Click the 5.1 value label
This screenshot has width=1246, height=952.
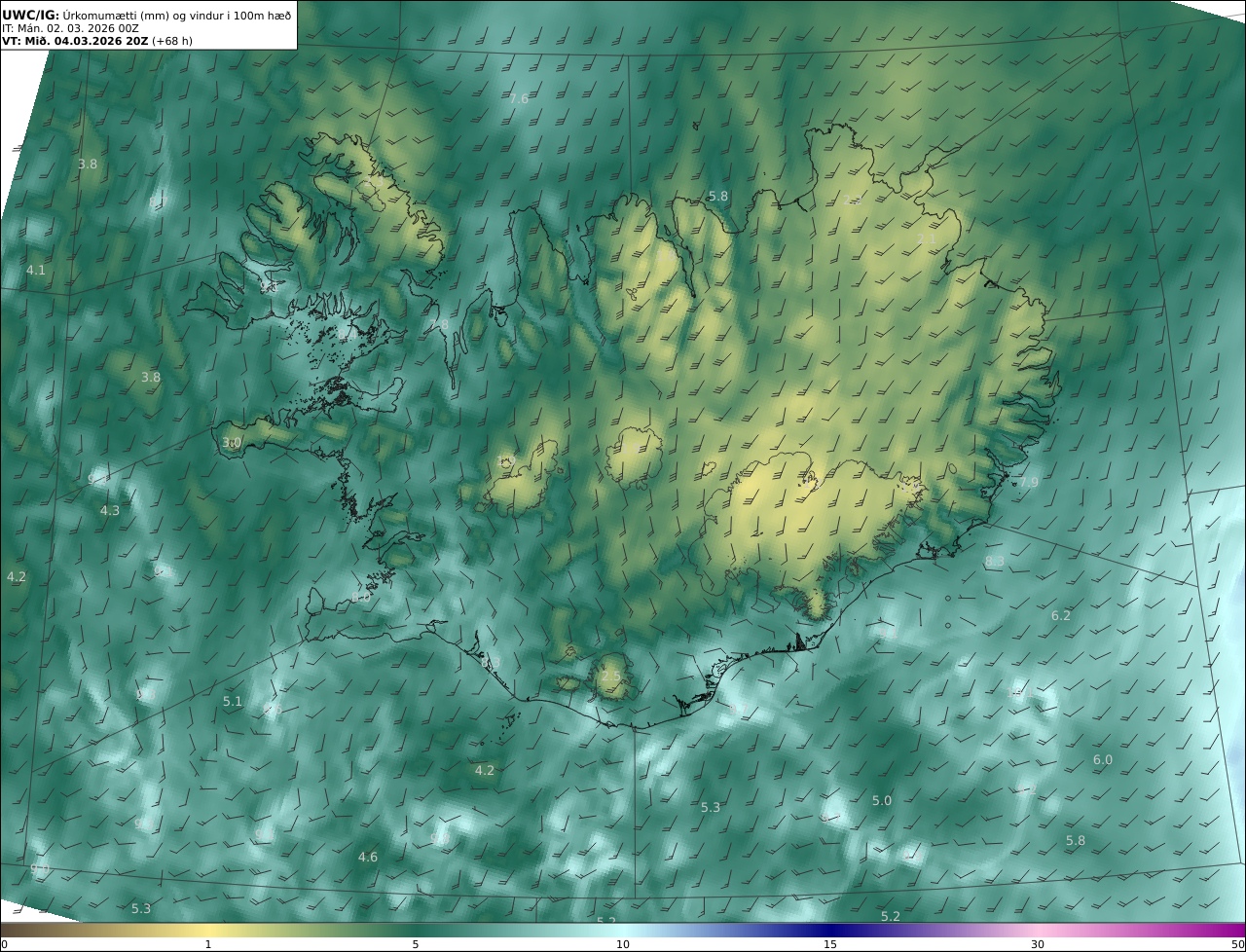[x=233, y=702]
